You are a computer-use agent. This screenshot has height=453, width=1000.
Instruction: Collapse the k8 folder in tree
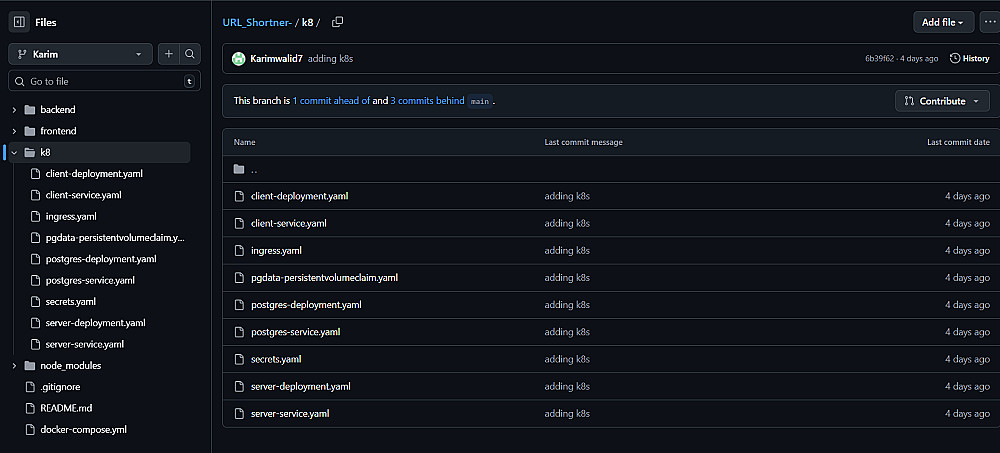coord(14,153)
